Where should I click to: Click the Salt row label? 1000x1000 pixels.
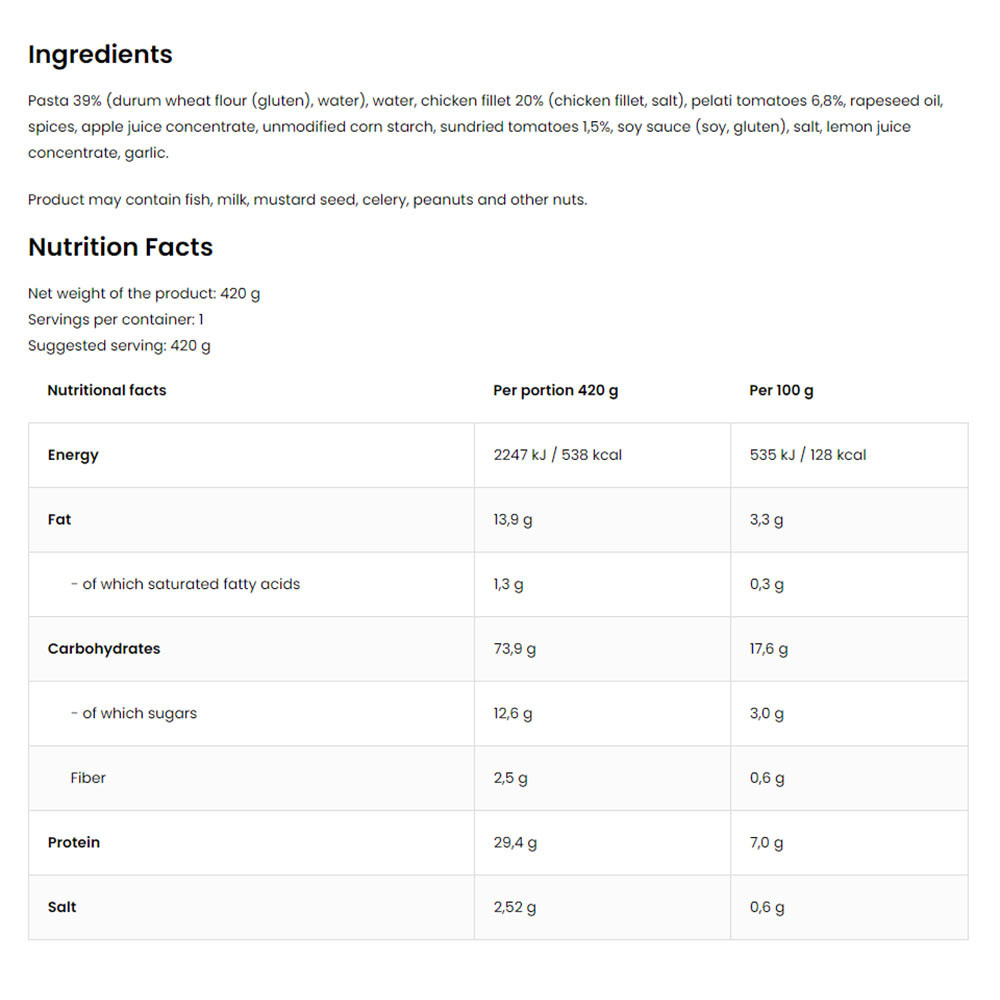click(x=62, y=907)
